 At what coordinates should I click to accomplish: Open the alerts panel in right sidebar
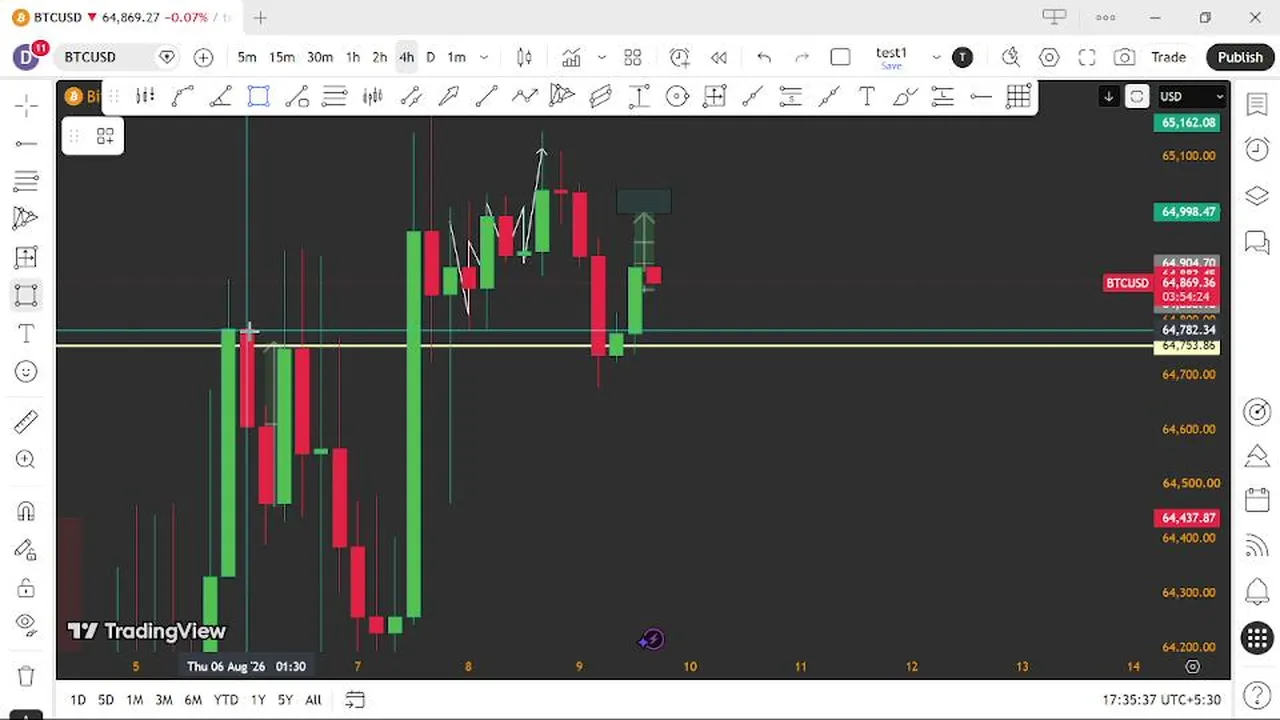point(1257,149)
